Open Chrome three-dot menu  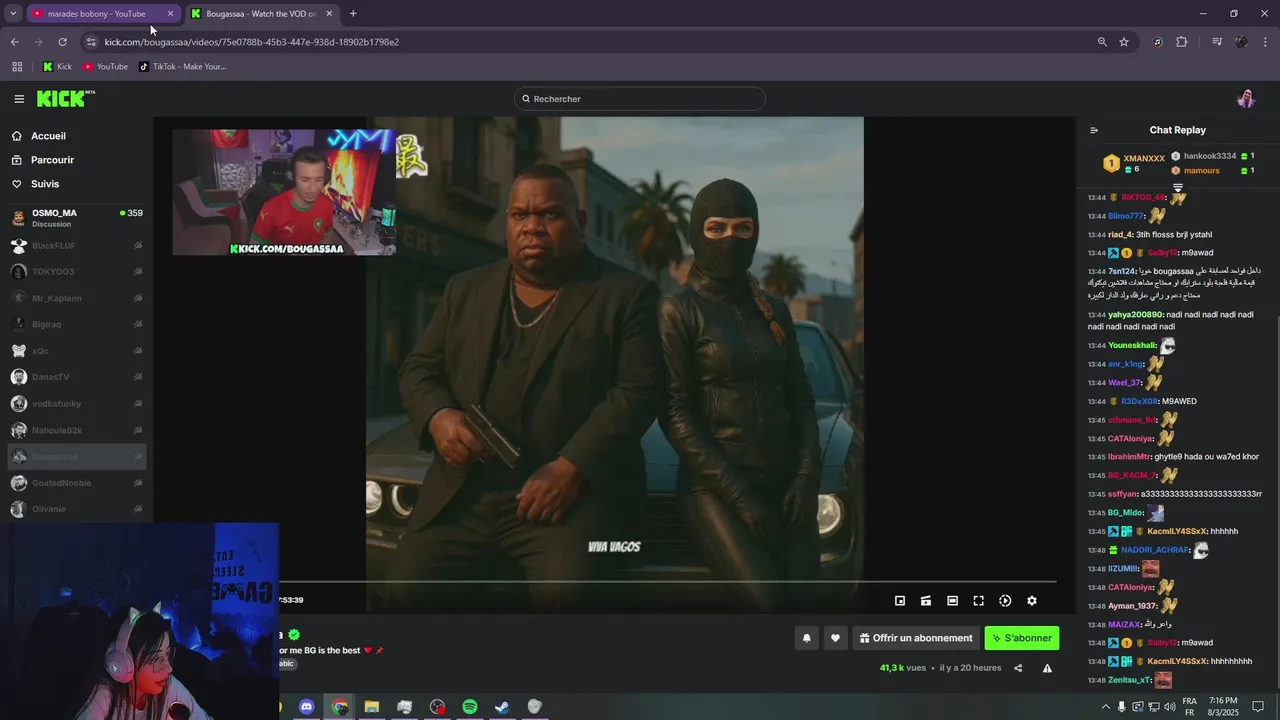tap(1266, 42)
